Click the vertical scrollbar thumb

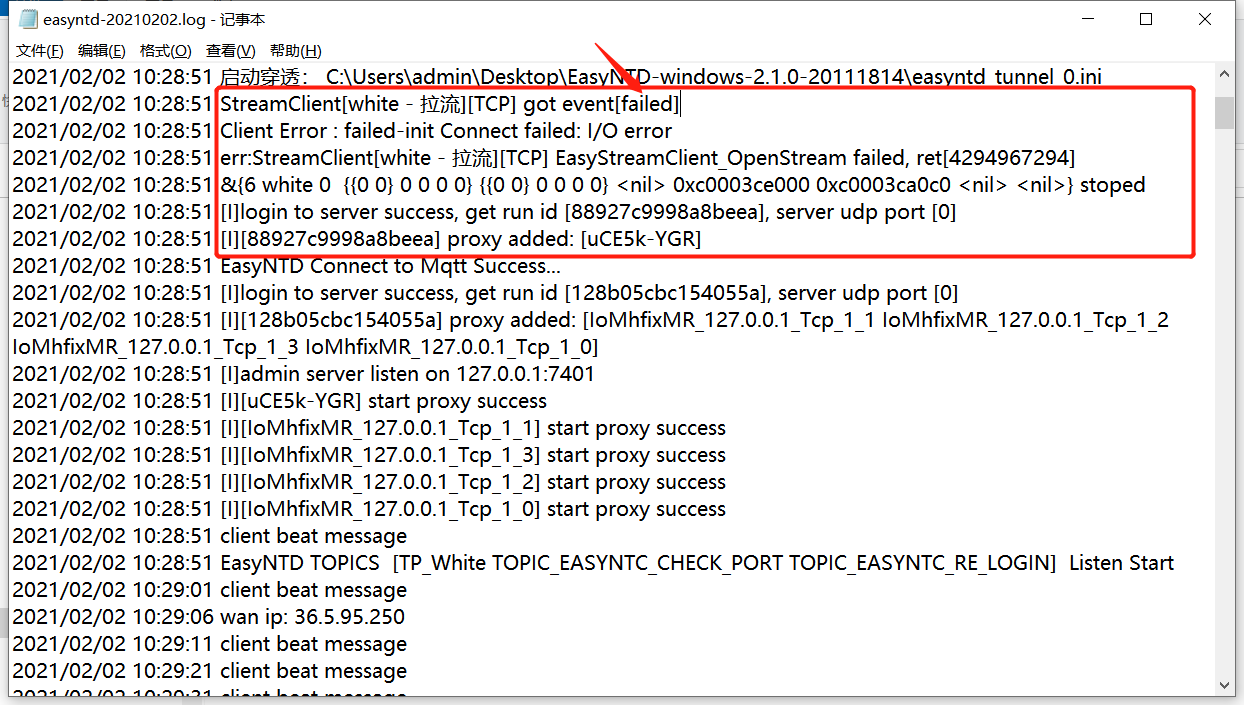coord(1224,112)
